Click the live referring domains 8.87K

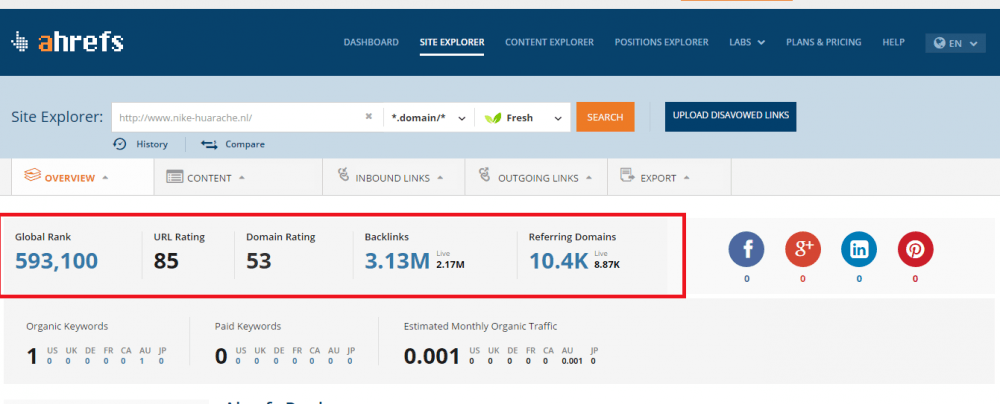607,264
